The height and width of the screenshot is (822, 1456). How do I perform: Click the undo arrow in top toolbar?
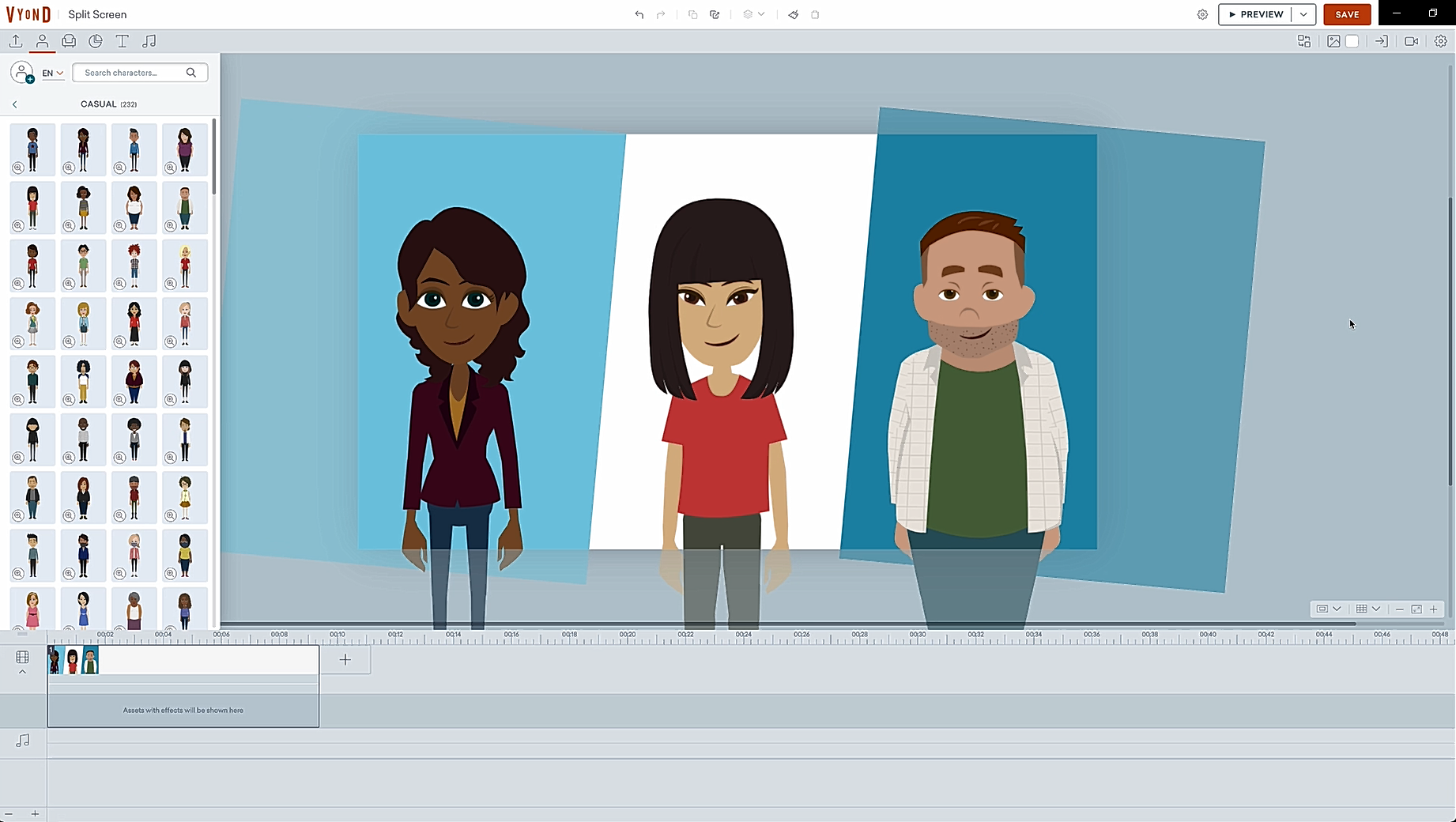tap(639, 14)
